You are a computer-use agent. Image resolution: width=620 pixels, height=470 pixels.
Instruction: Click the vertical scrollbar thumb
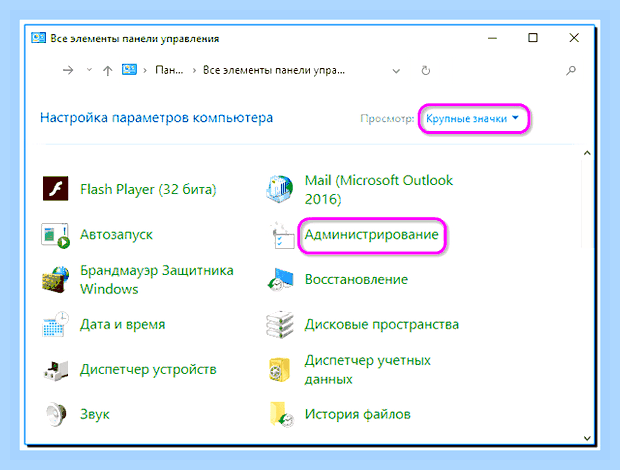pos(587,204)
